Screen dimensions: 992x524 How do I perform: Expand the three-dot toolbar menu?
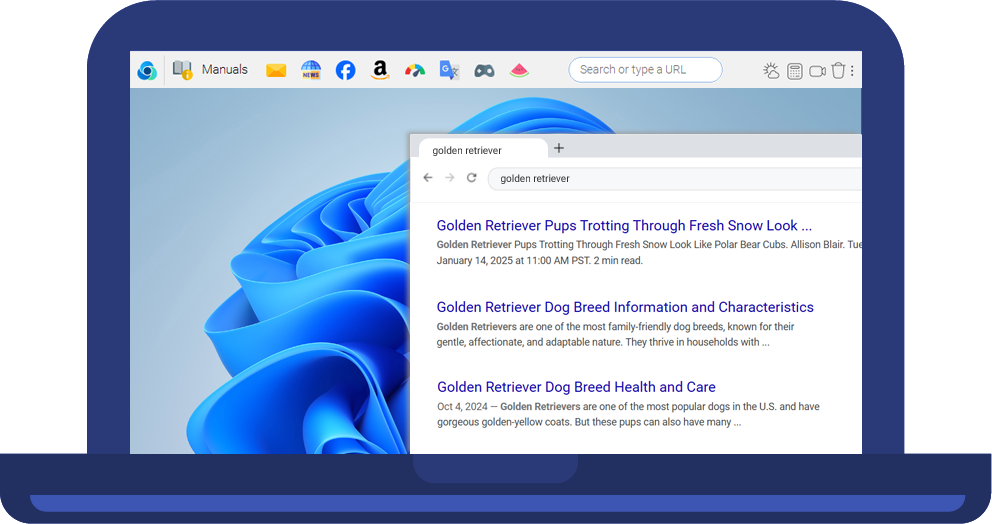[852, 71]
